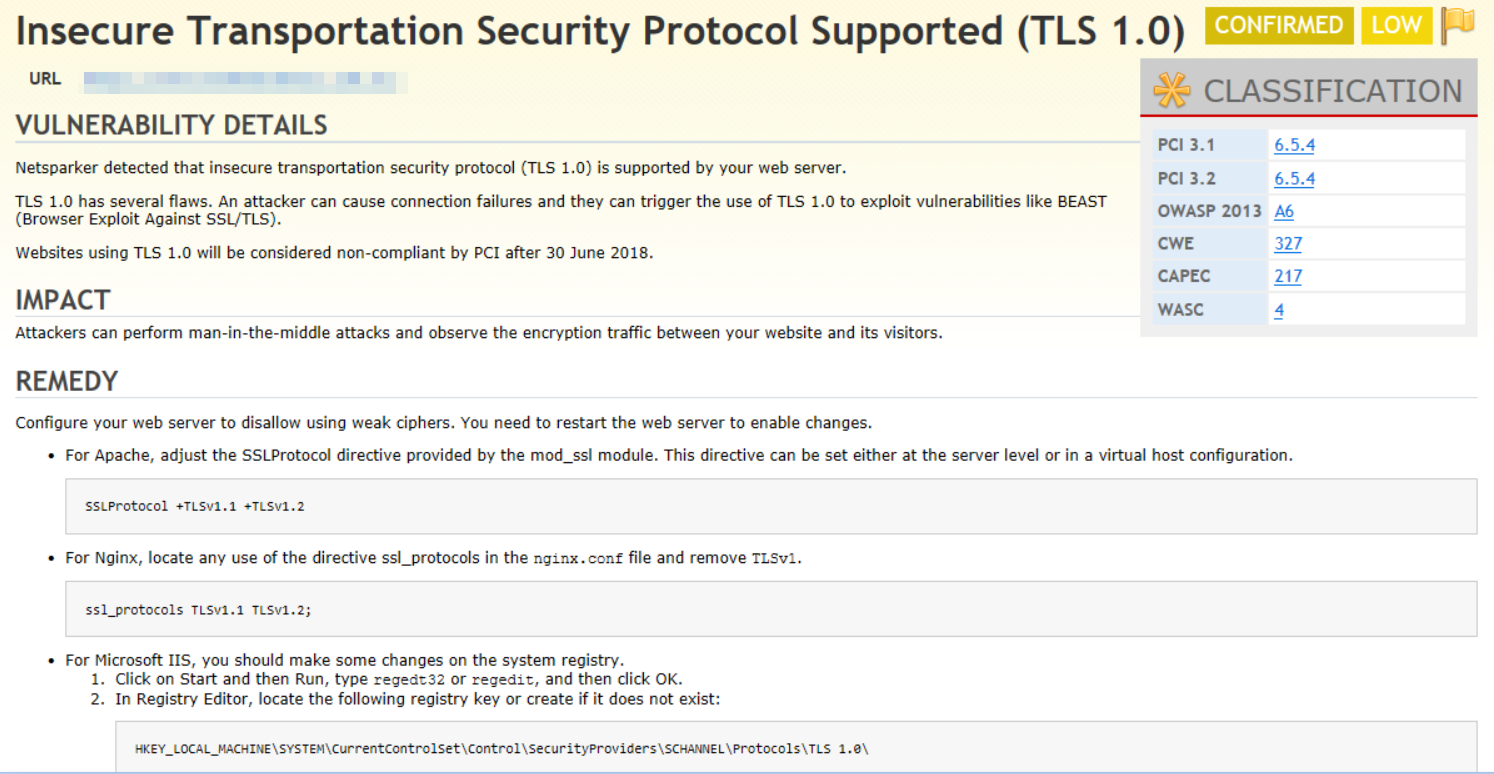Open the CWE 327 reference link
Image resolution: width=1494 pixels, height=774 pixels.
1288,243
